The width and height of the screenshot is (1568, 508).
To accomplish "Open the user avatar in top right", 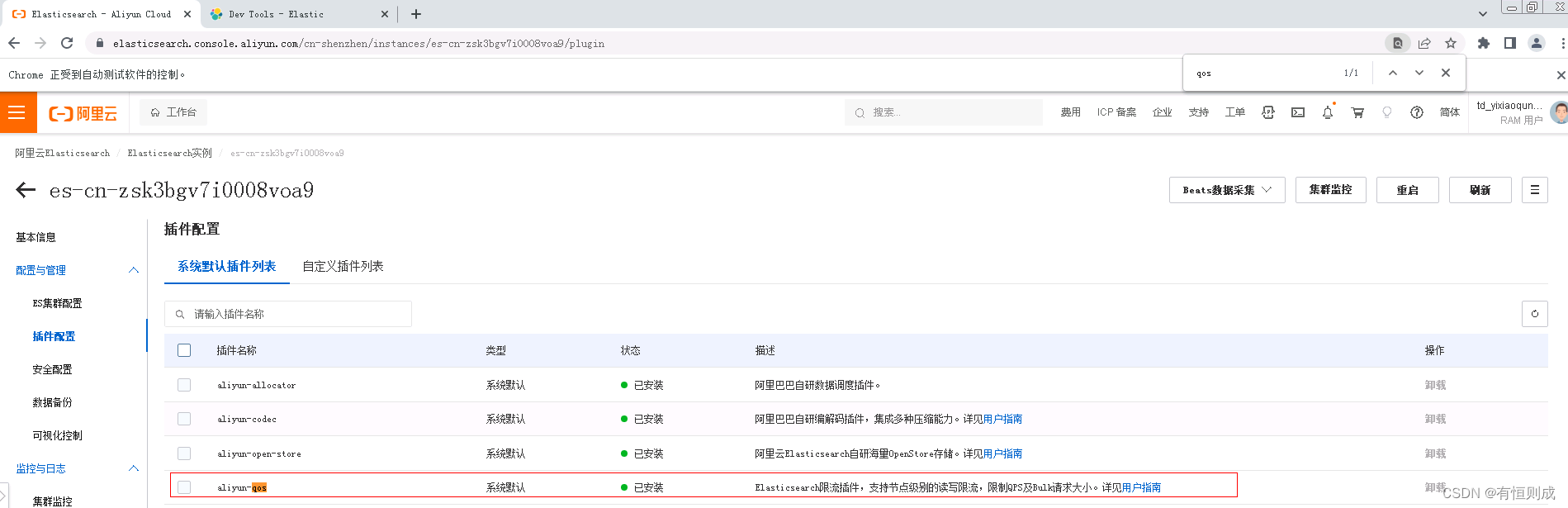I will pos(1559,112).
